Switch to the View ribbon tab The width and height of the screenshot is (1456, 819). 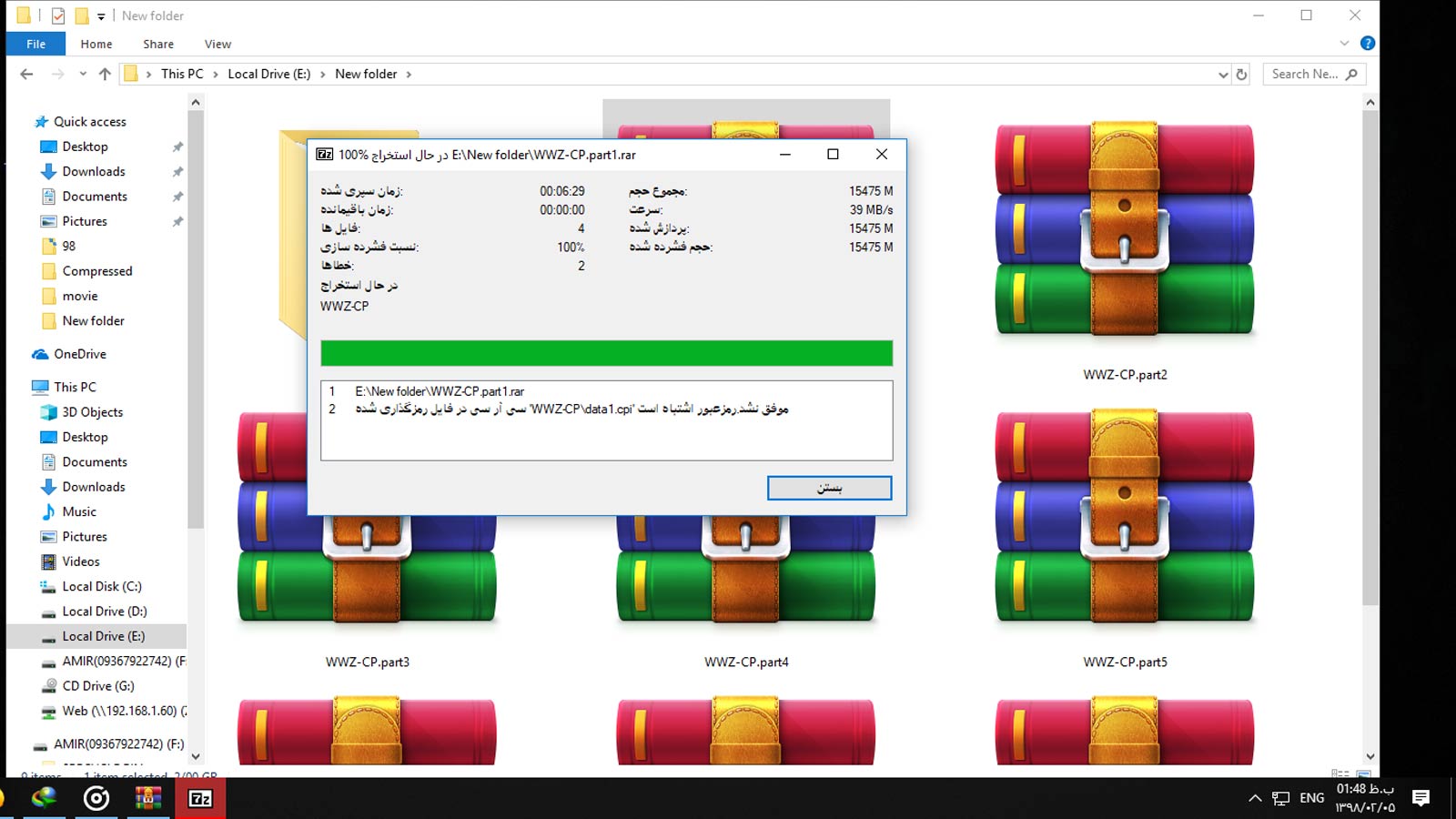(x=217, y=44)
